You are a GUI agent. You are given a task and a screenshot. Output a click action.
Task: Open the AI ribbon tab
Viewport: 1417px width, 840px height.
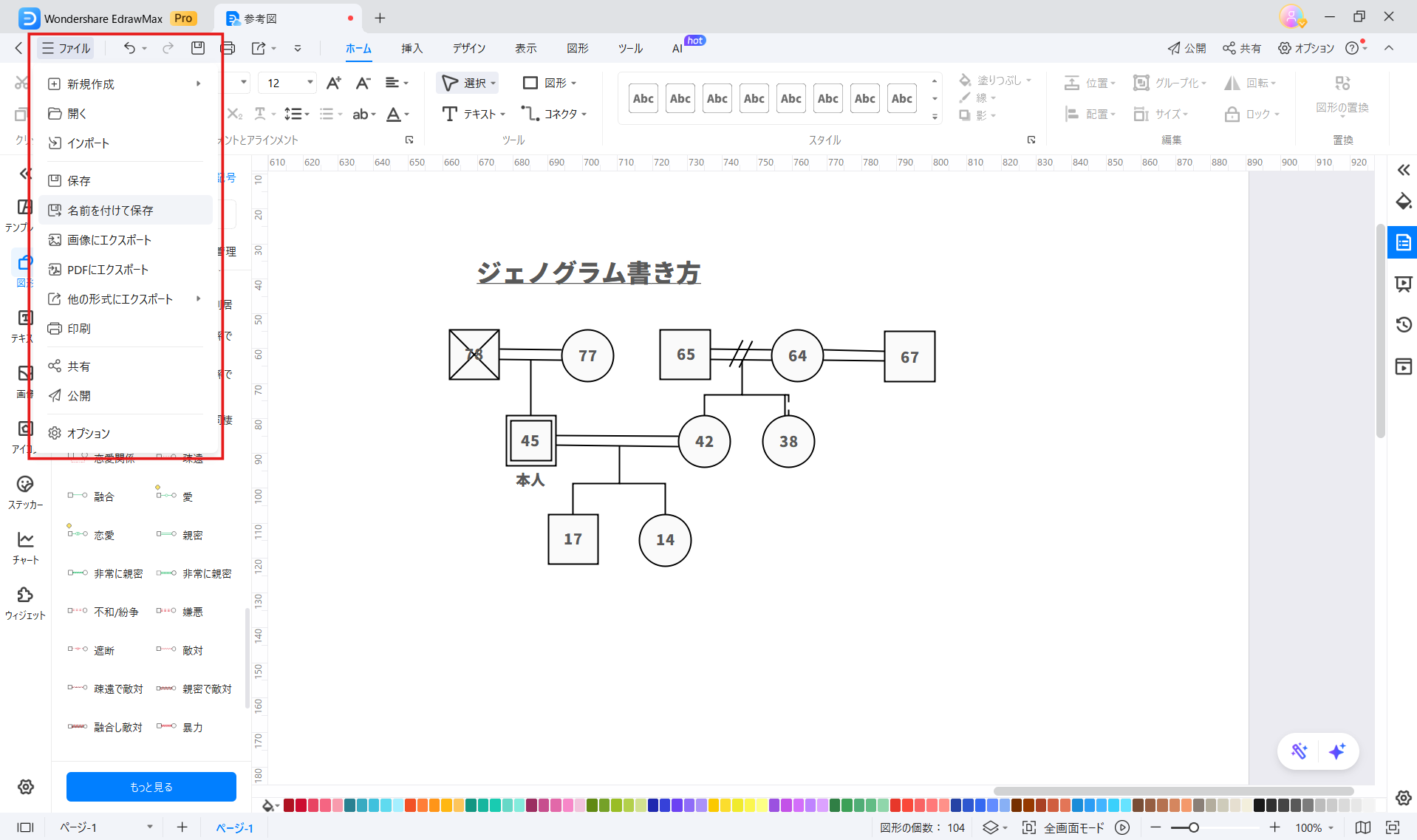pos(675,48)
